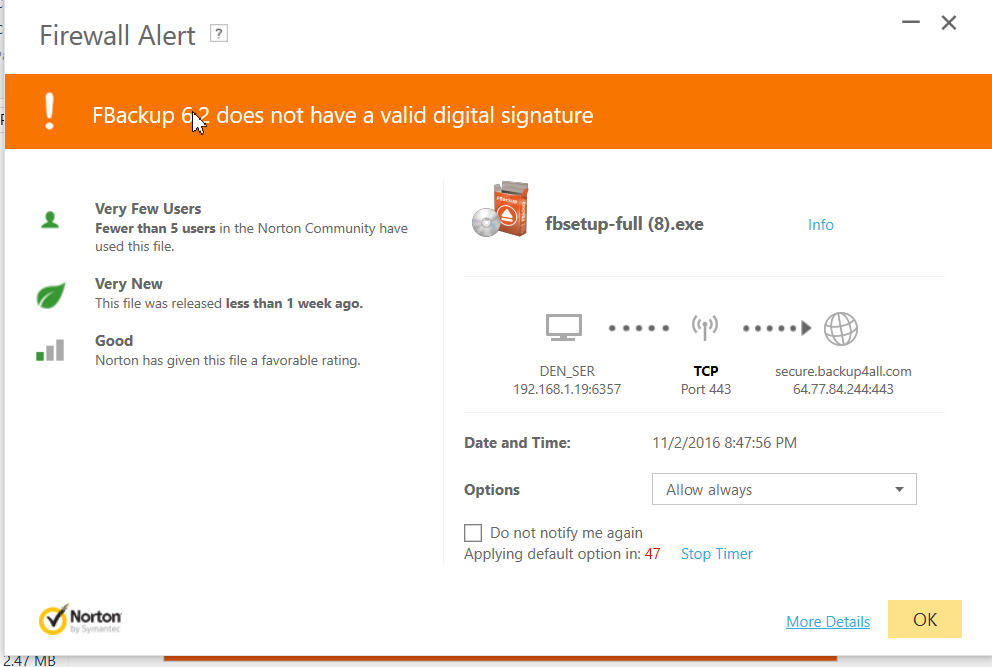Viewport: 992px width, 667px height.
Task: Click the Stop Timer link
Action: 717,554
